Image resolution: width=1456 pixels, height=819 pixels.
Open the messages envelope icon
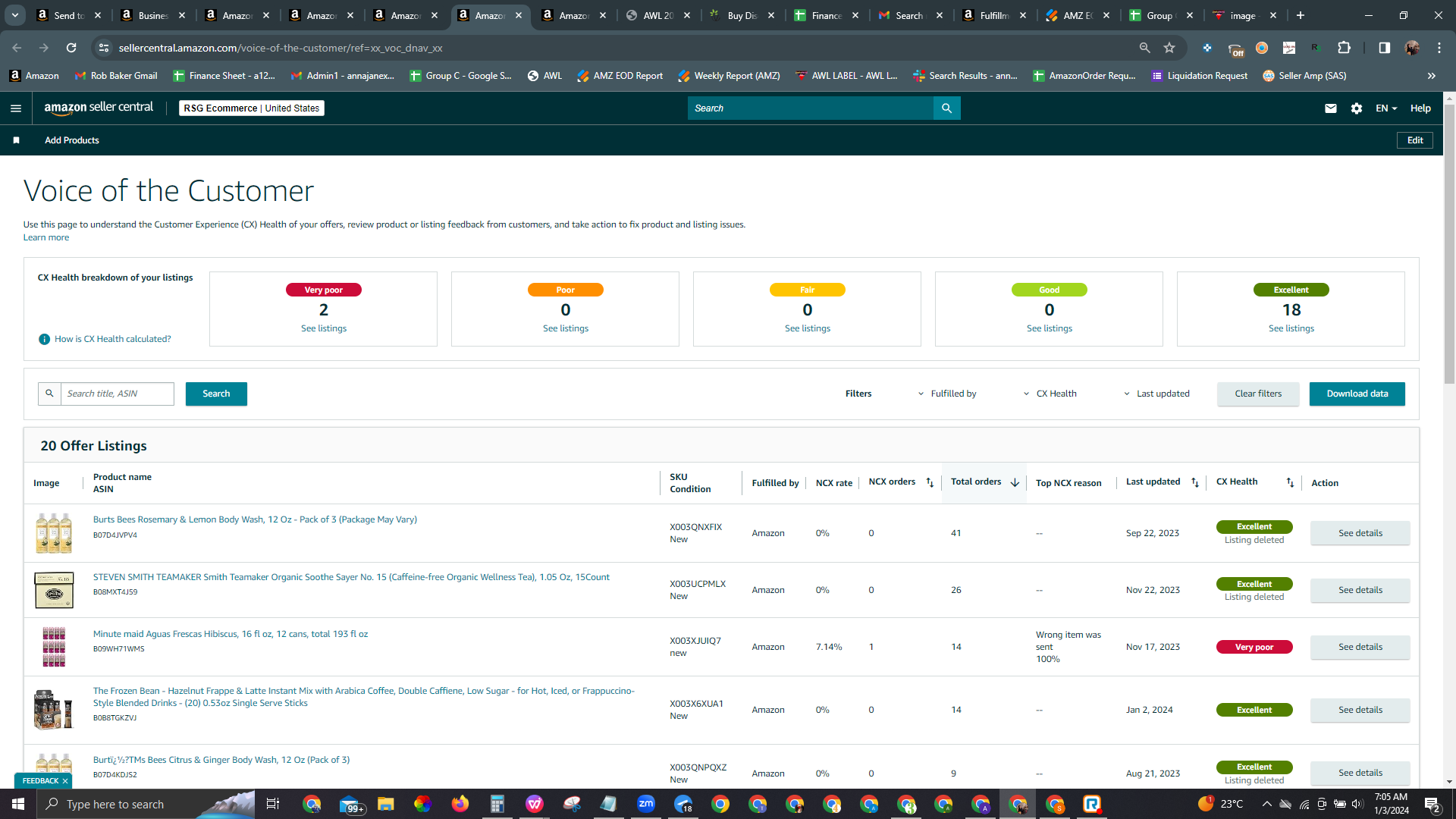click(x=1330, y=108)
